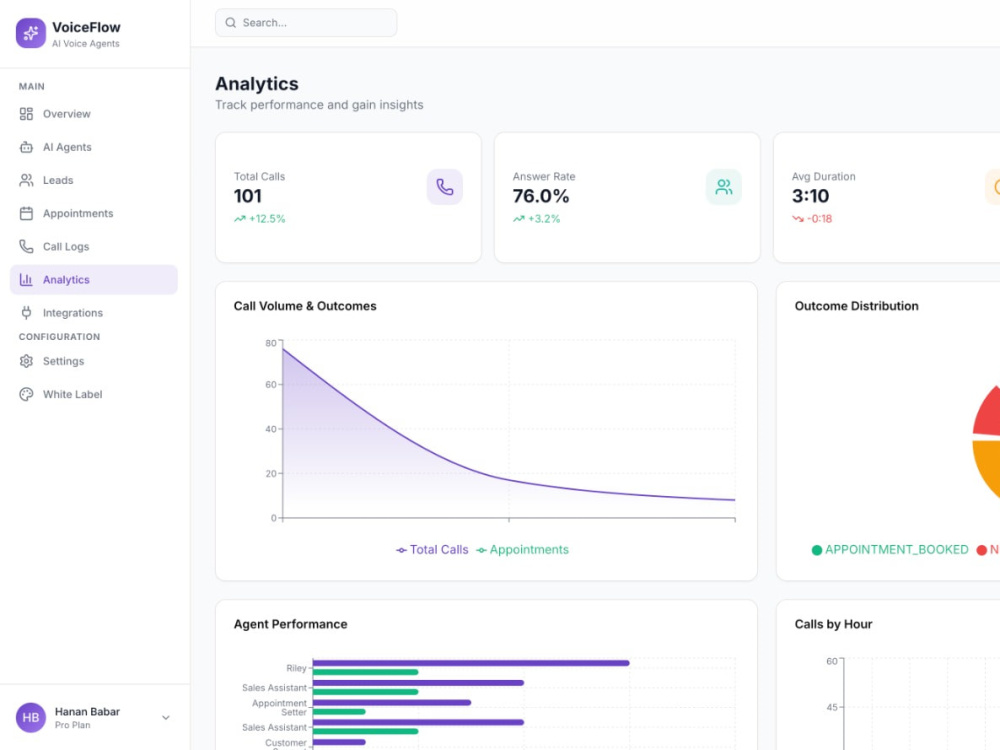Click the +3.2% trend arrow icon

(x=518, y=219)
